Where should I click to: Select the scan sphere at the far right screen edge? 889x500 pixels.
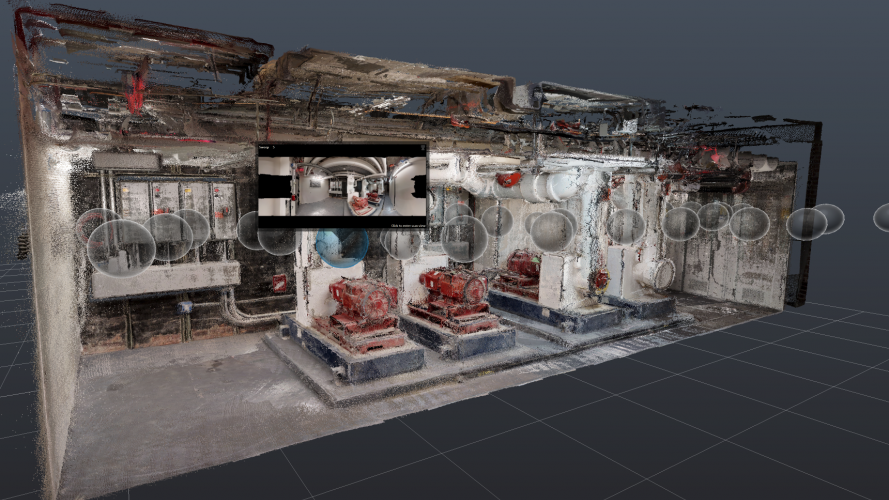[x=882, y=217]
